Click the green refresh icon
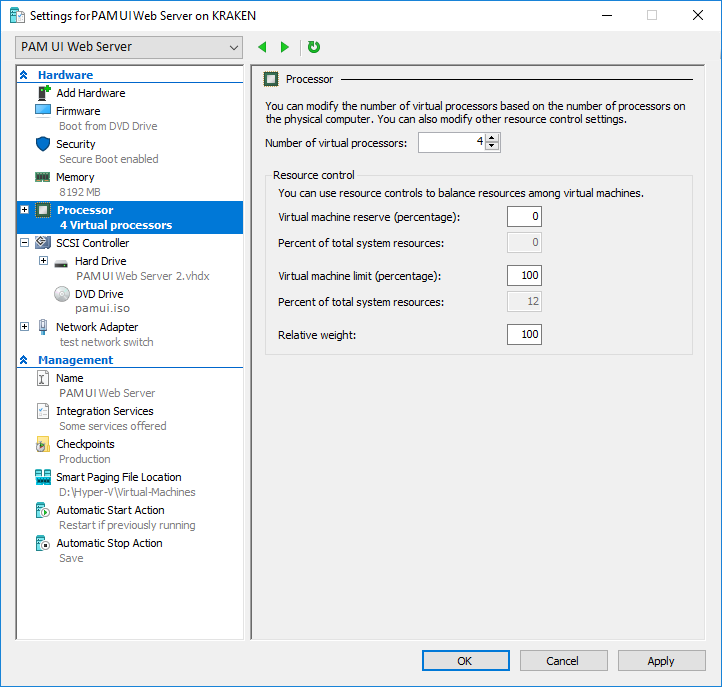The image size is (722, 687). point(314,47)
